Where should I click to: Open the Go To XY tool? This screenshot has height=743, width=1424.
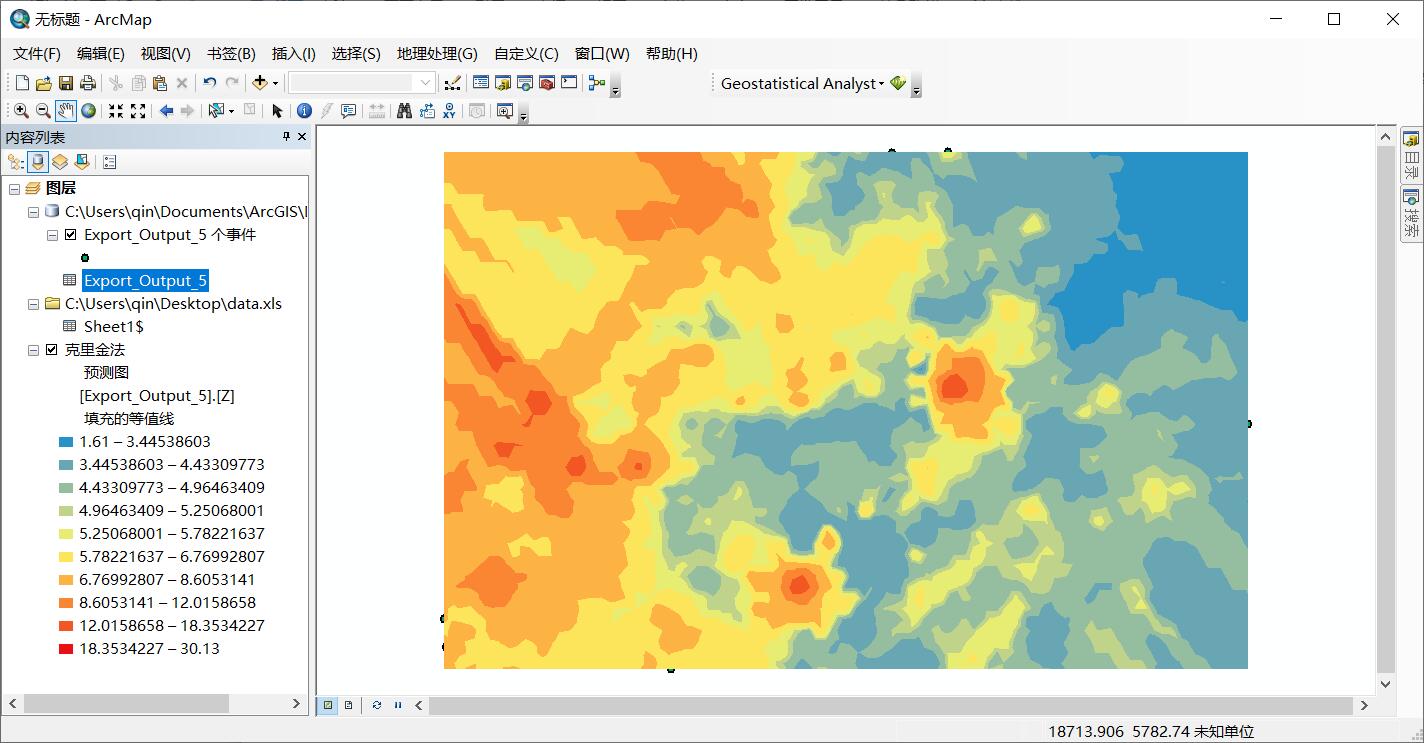point(451,110)
